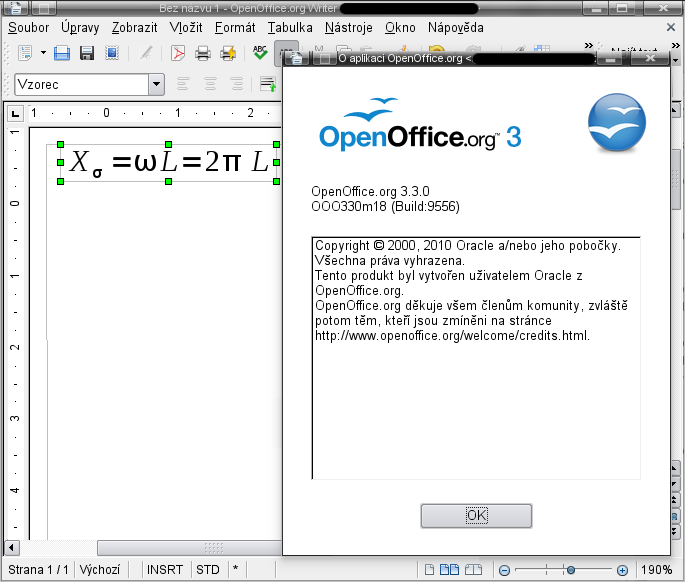Close the document with menu bar X

(671, 28)
